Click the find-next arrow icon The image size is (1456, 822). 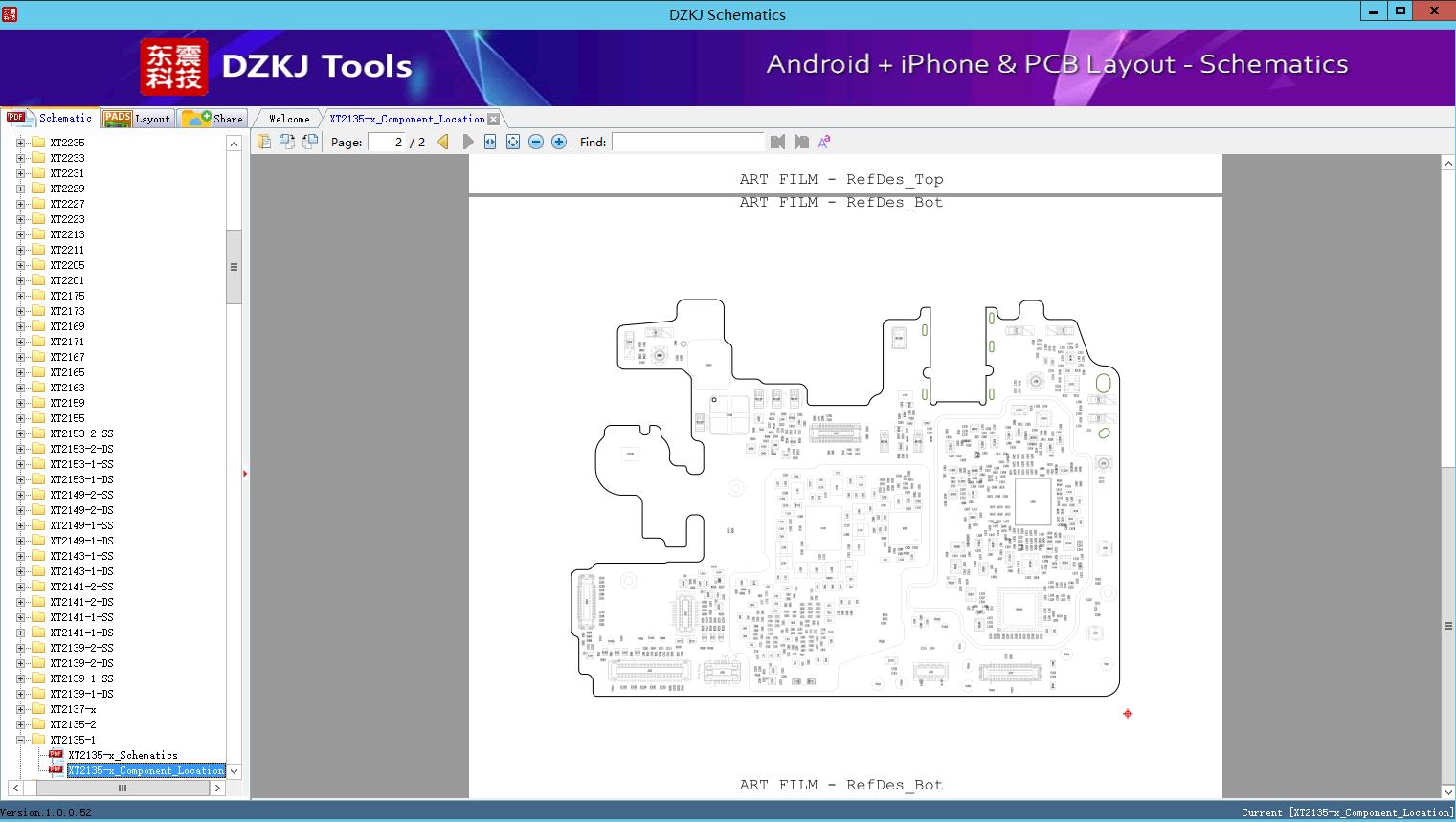[801, 141]
